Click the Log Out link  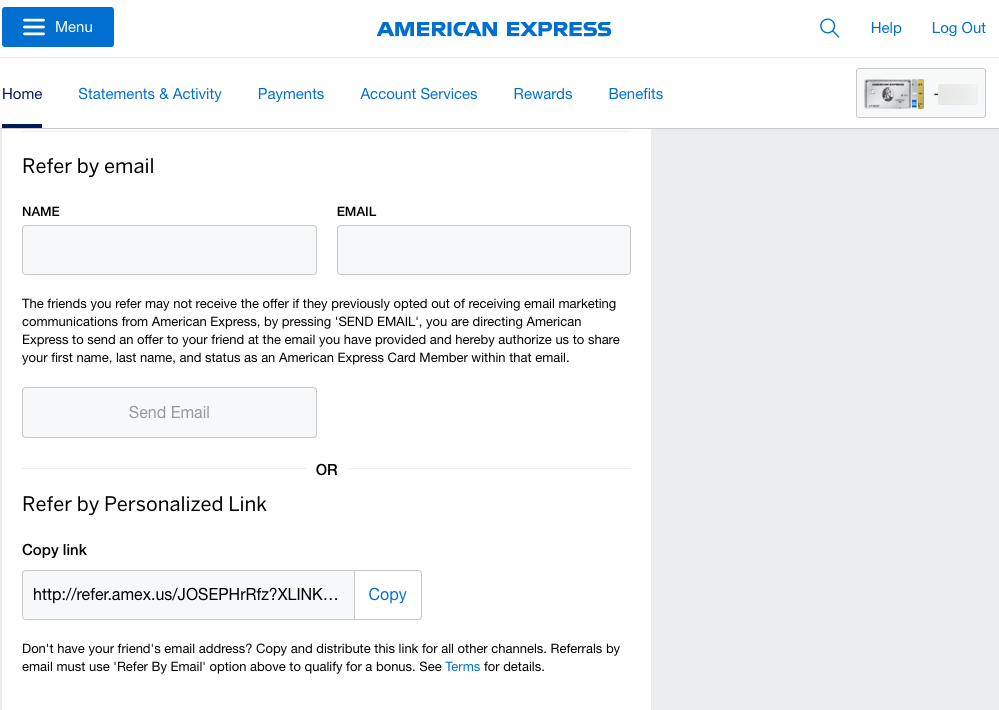coord(958,28)
